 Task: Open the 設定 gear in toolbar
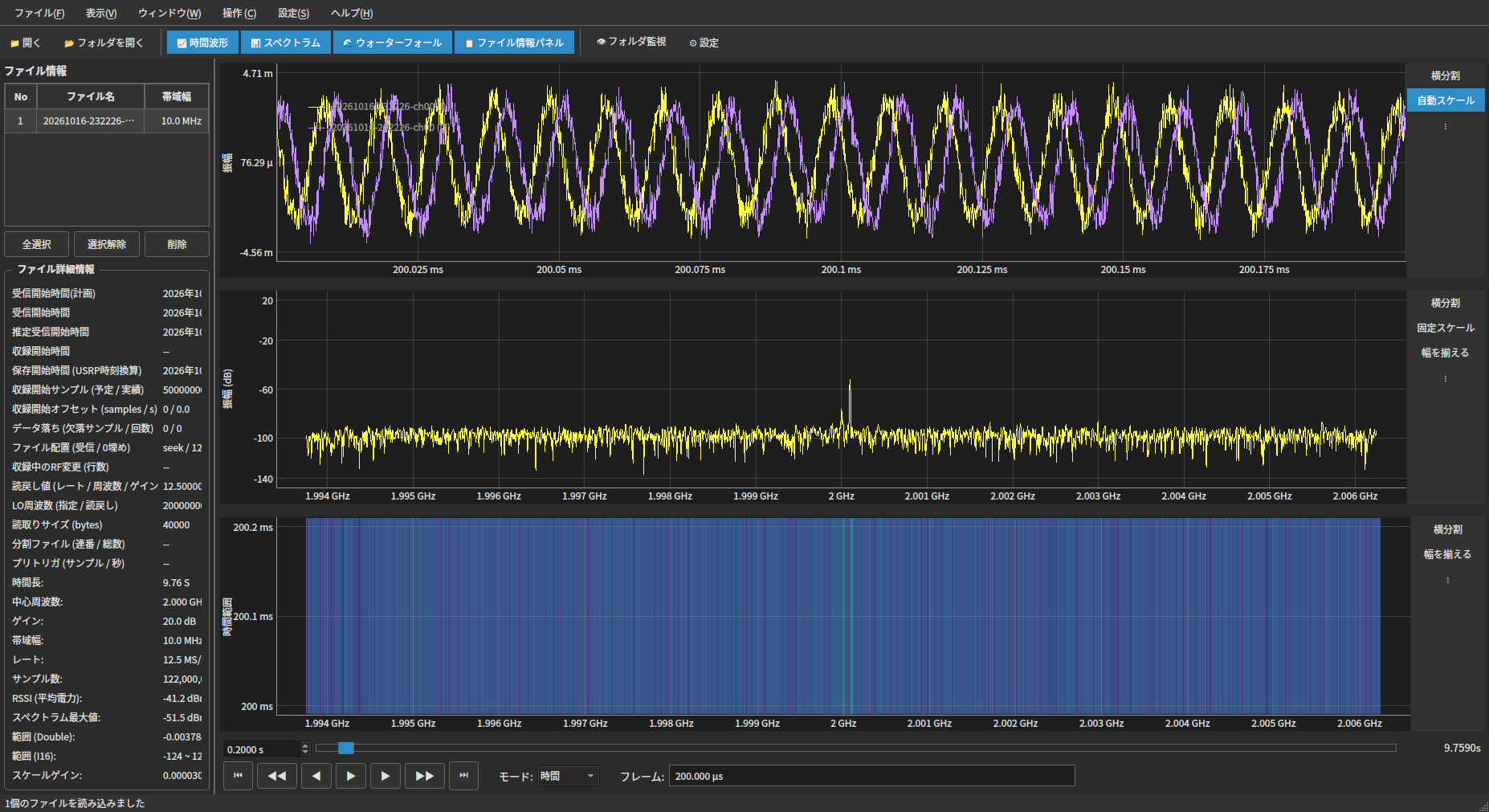704,43
